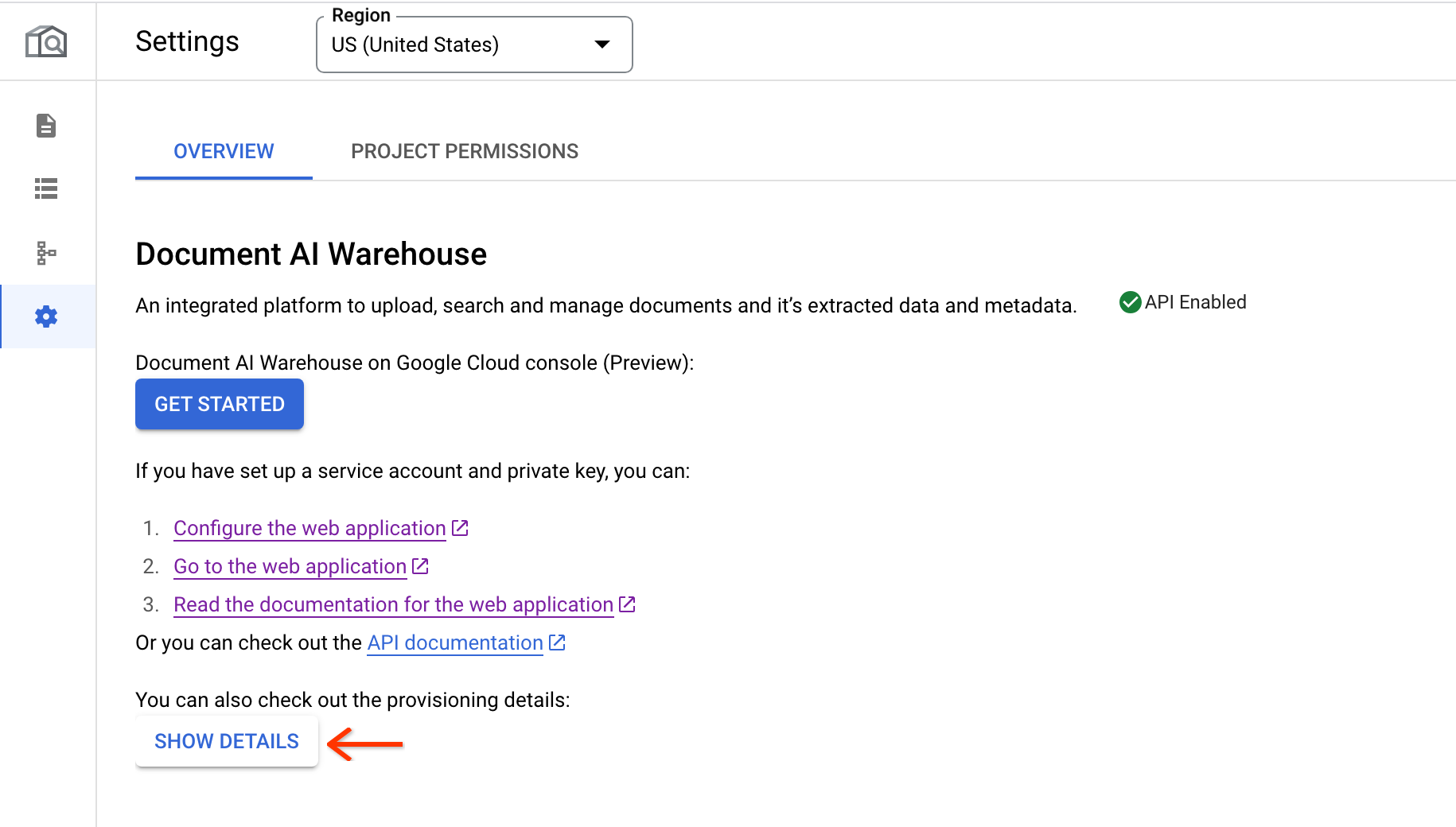Click the green API Enabled checkmark icon
The image size is (1456, 827).
point(1130,302)
